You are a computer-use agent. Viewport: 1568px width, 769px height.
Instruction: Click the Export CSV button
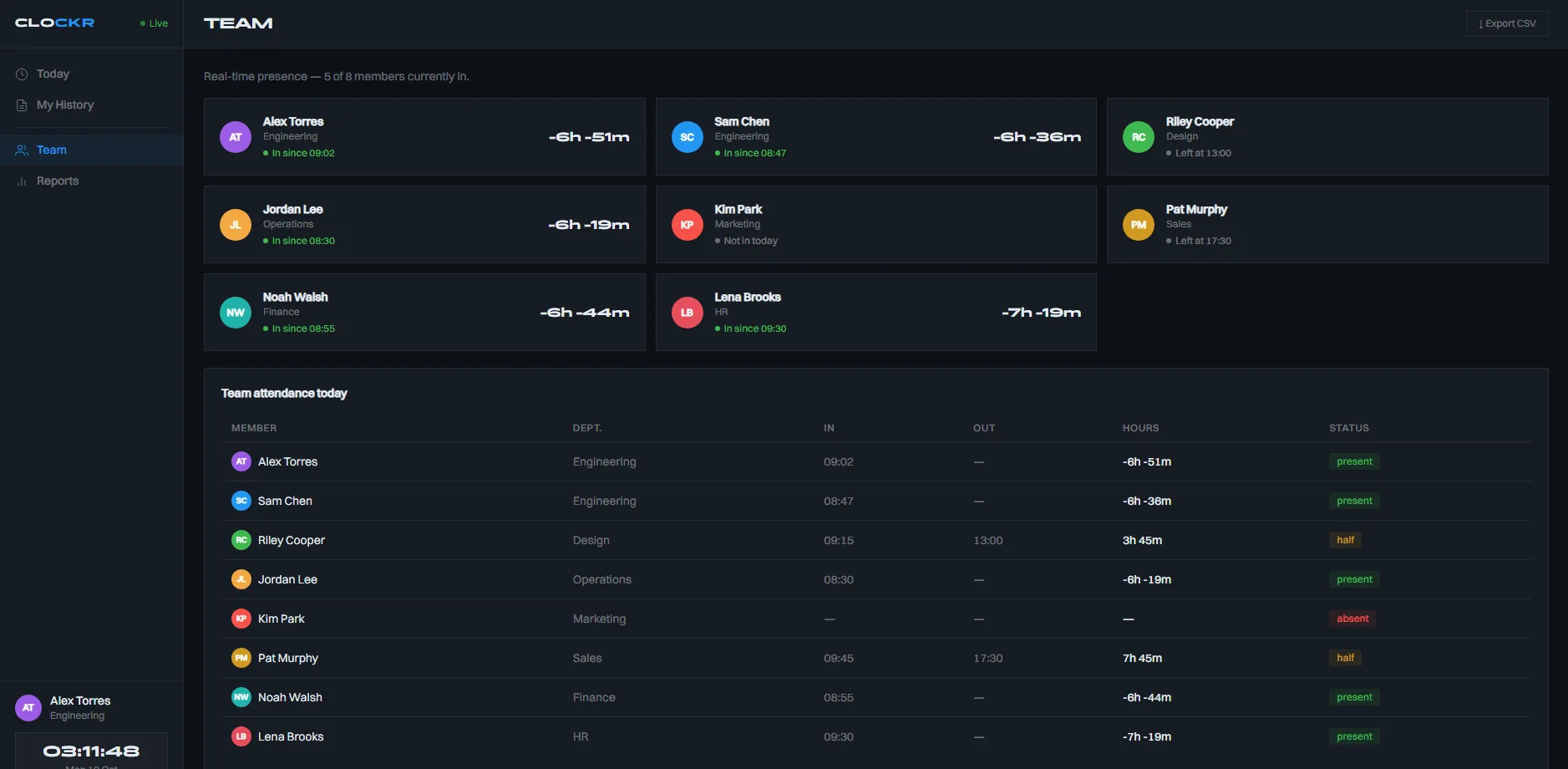tap(1507, 23)
